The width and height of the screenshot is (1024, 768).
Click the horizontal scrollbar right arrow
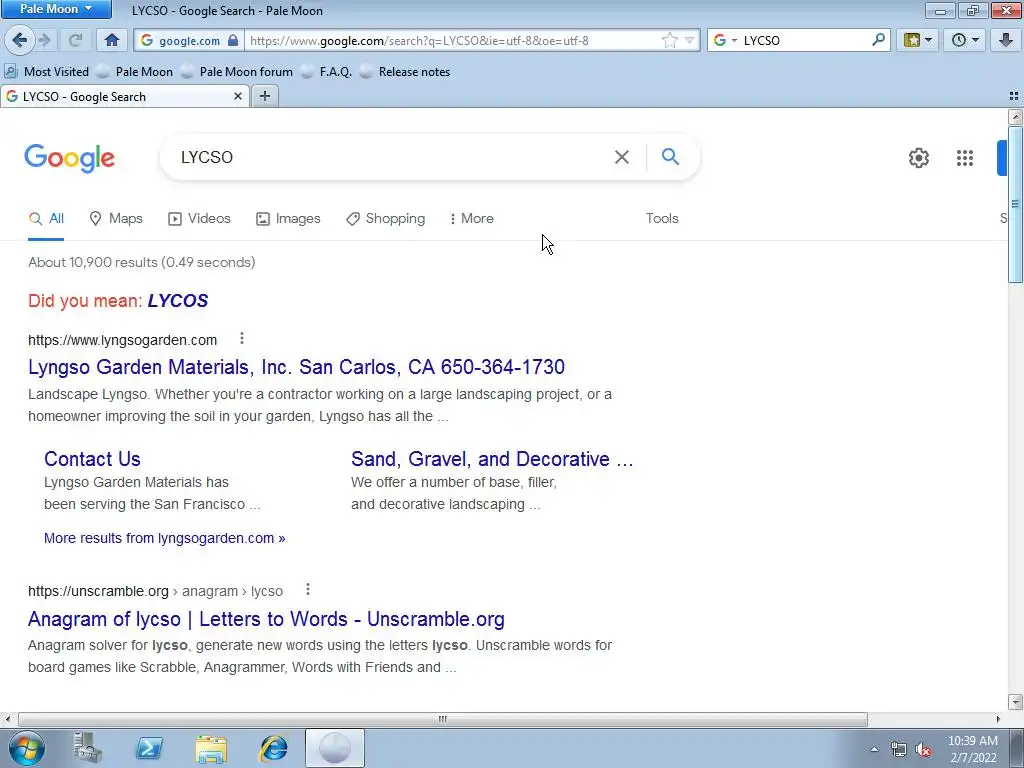[998, 719]
